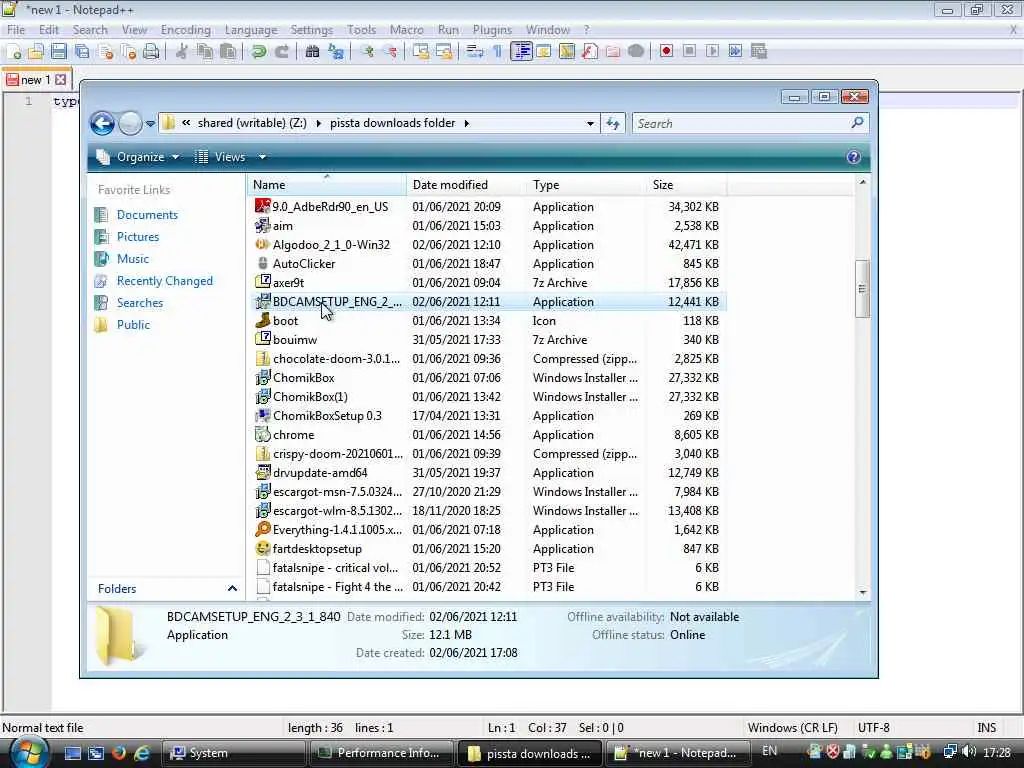
Task: Sort files by Date modified column header
Action: [x=466, y=185]
